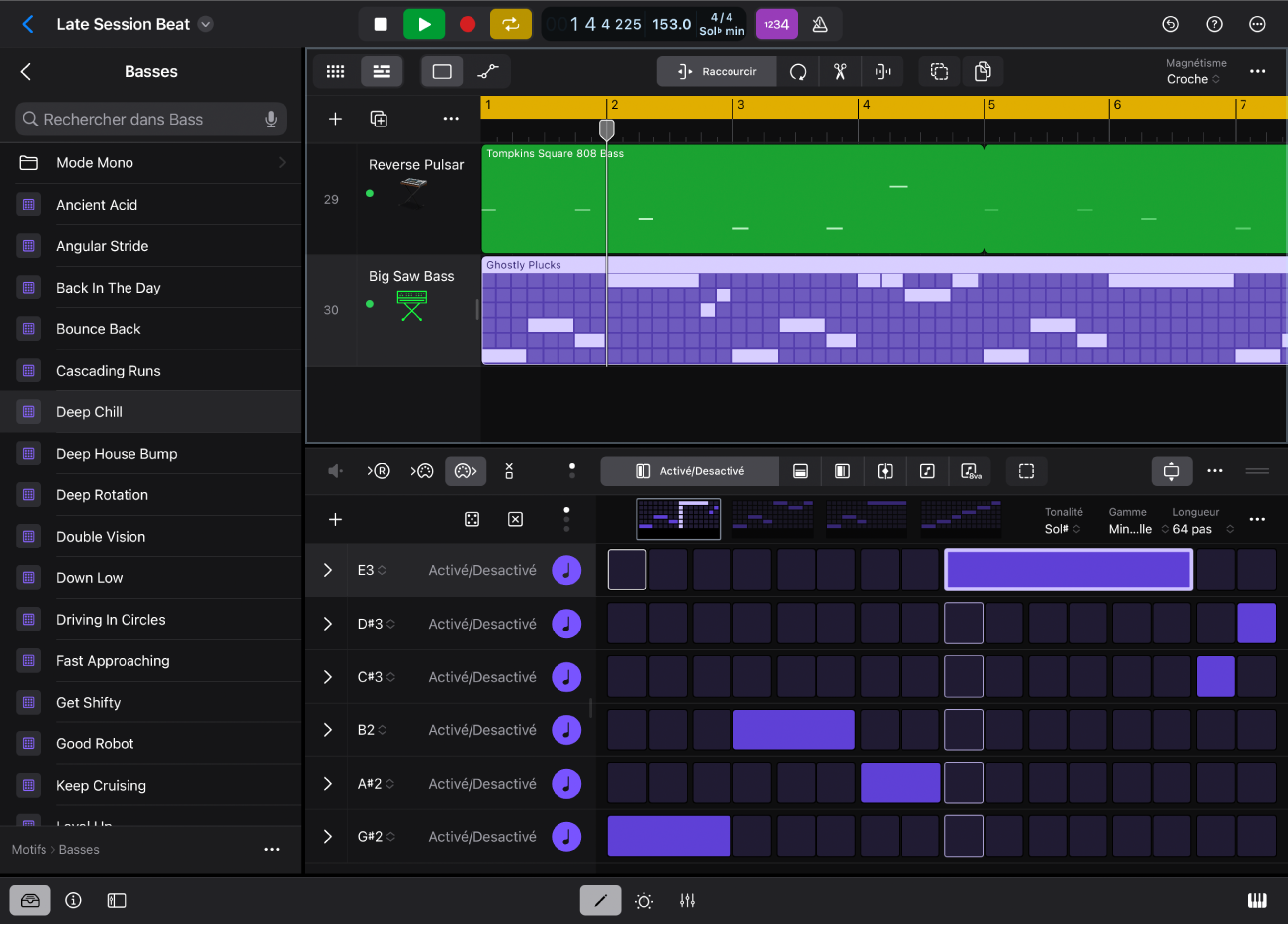Toggle the region view rectangle button
Viewport: 1288px width, 925px height.
tap(442, 71)
